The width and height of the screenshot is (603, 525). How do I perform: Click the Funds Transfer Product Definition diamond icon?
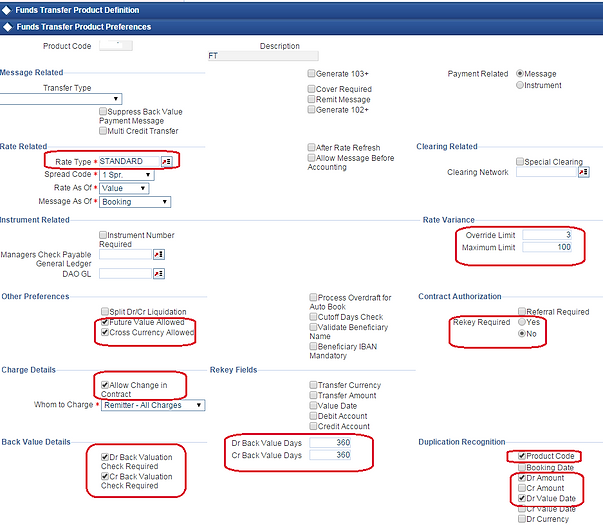point(6,10)
